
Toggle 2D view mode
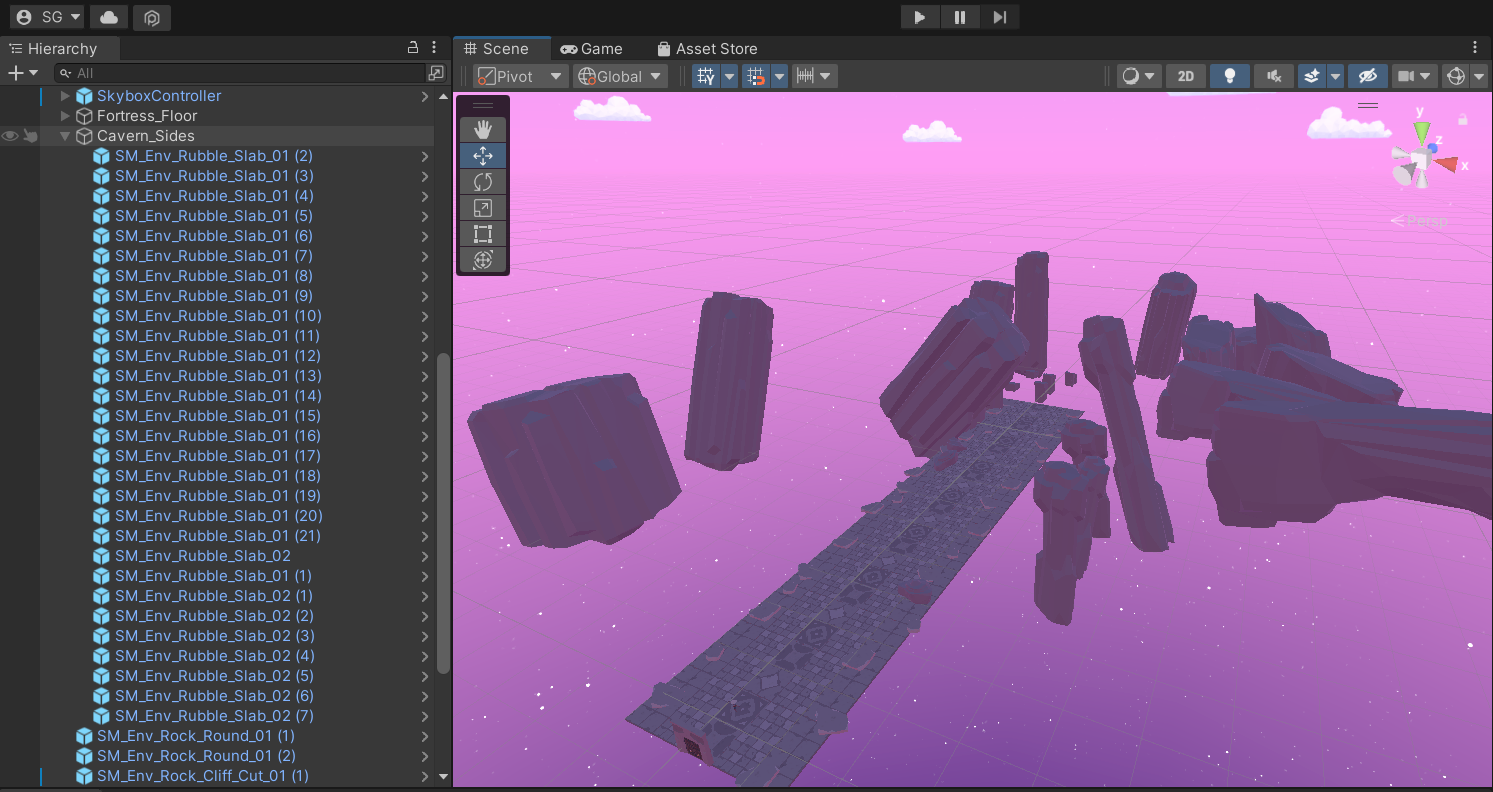(x=1186, y=75)
